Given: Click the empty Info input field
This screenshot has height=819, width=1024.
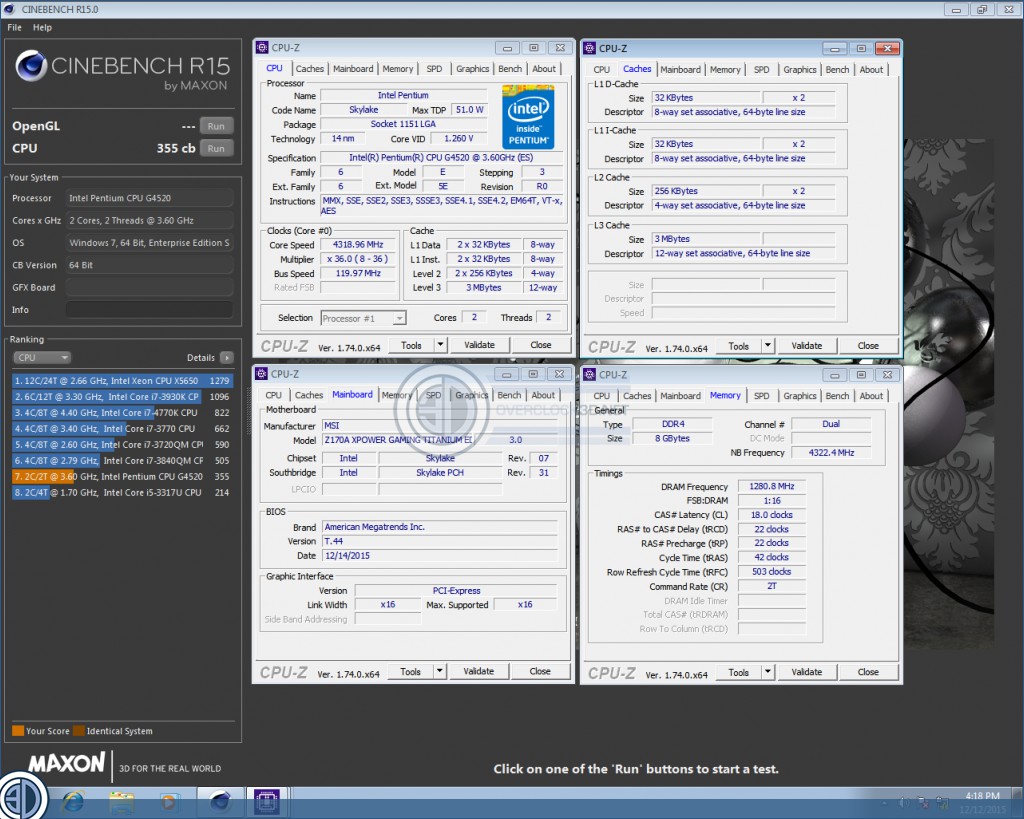Looking at the screenshot, I should tap(149, 310).
